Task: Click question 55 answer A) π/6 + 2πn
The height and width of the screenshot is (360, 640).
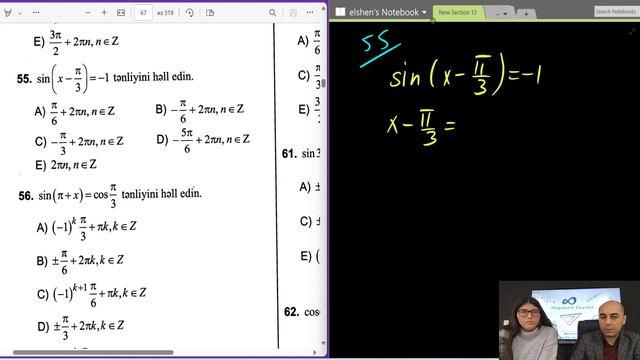Action: 75,112
